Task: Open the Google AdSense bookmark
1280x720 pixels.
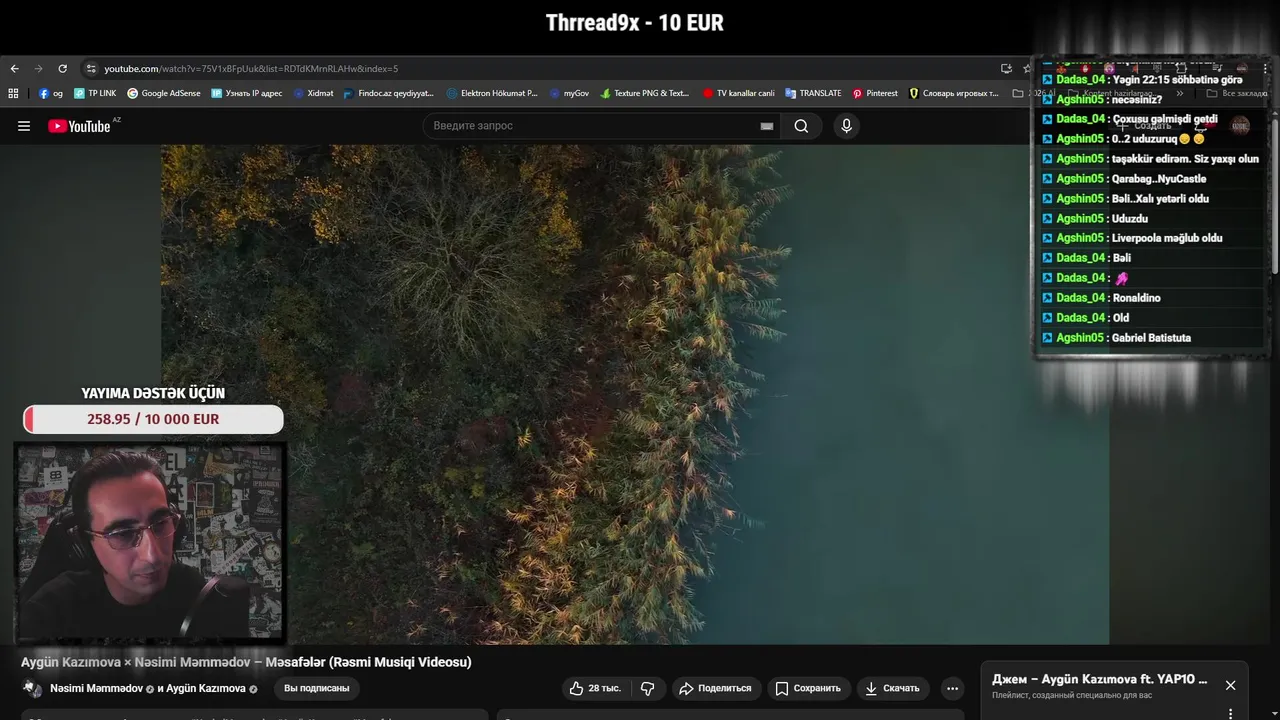Action: (163, 93)
